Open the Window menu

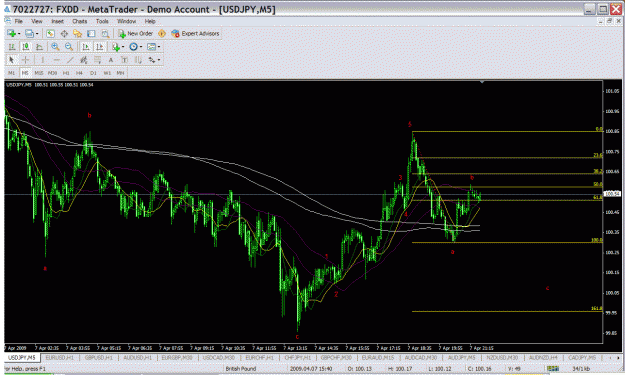coord(126,21)
